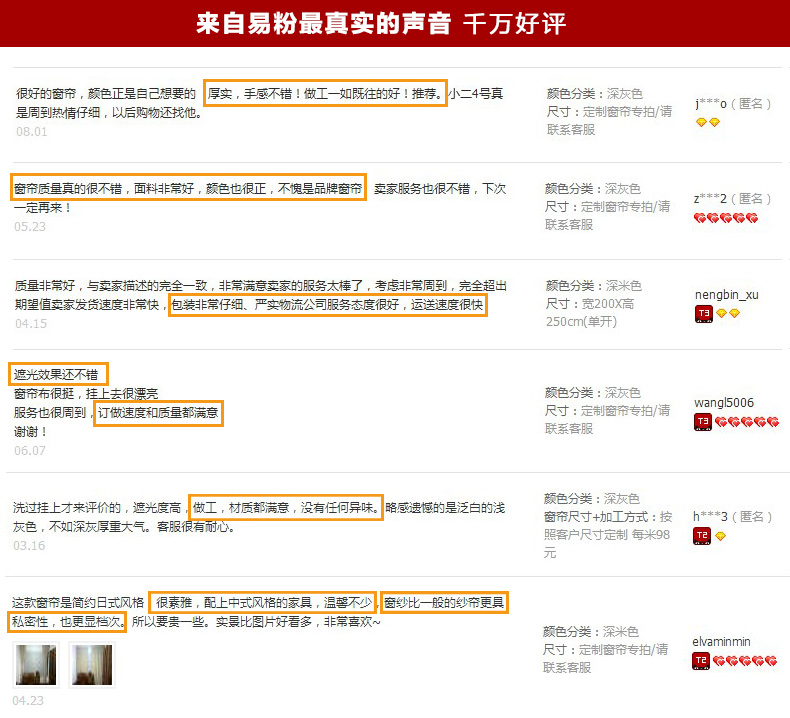This screenshot has height=718, width=790.
Task: Click the T2 badge under h***3
Action: [x=702, y=536]
